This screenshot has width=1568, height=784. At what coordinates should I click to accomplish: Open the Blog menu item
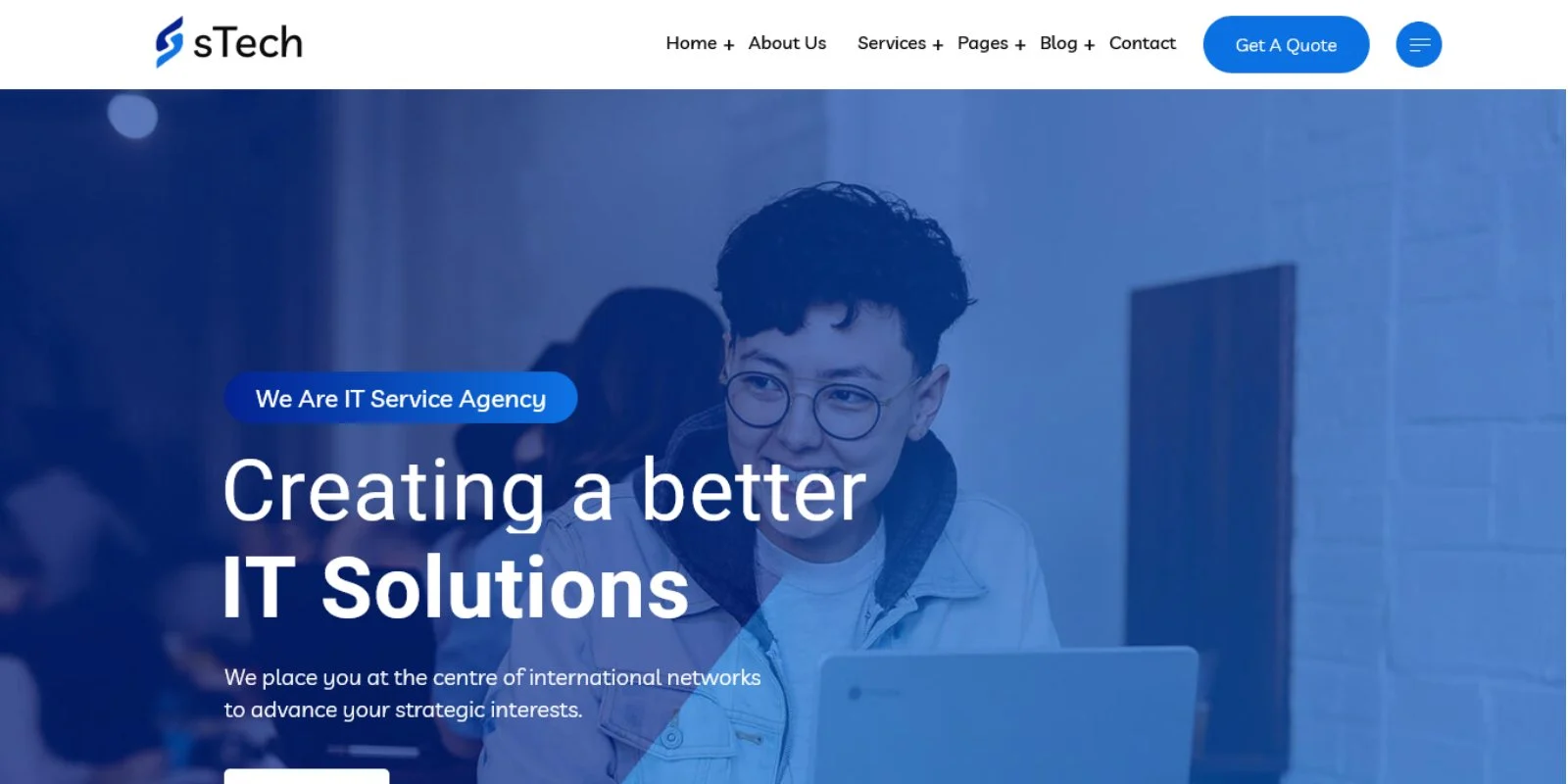pos(1058,43)
